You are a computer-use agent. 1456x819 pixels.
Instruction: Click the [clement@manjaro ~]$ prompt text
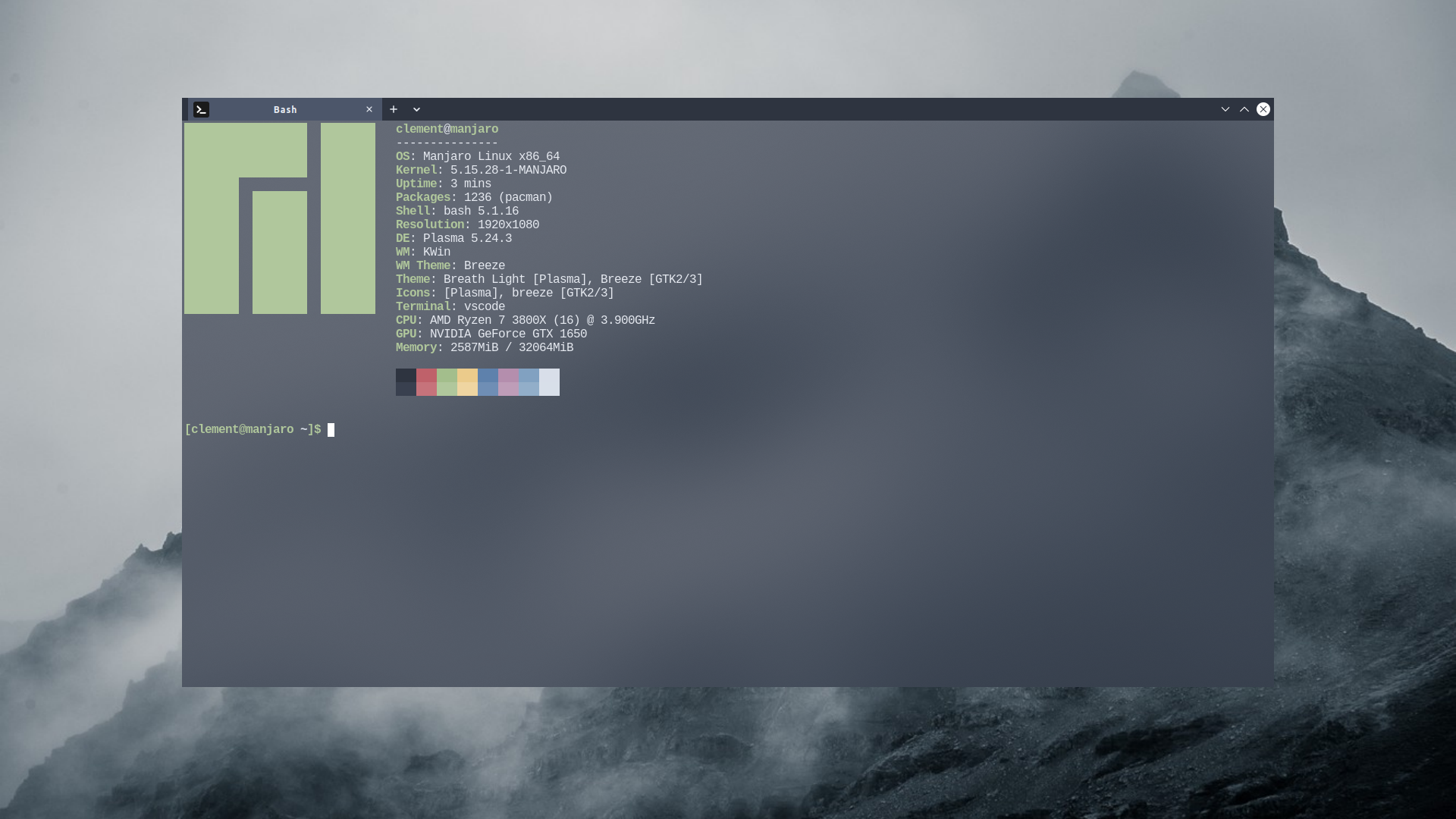click(x=253, y=430)
